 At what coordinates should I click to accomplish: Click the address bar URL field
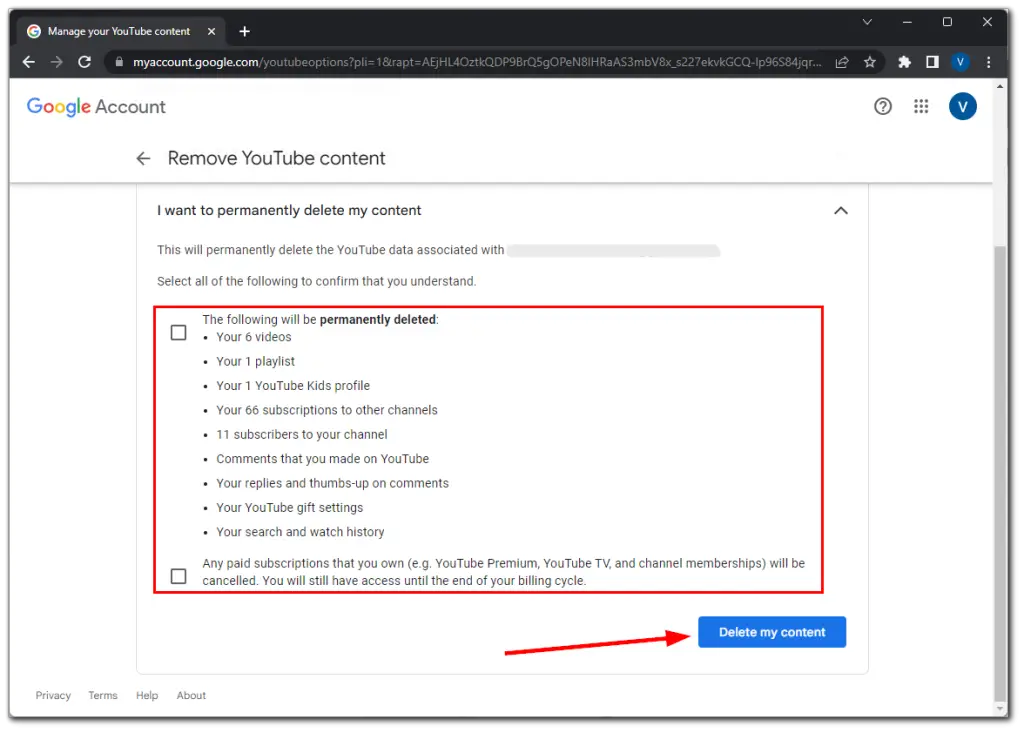tap(450, 62)
